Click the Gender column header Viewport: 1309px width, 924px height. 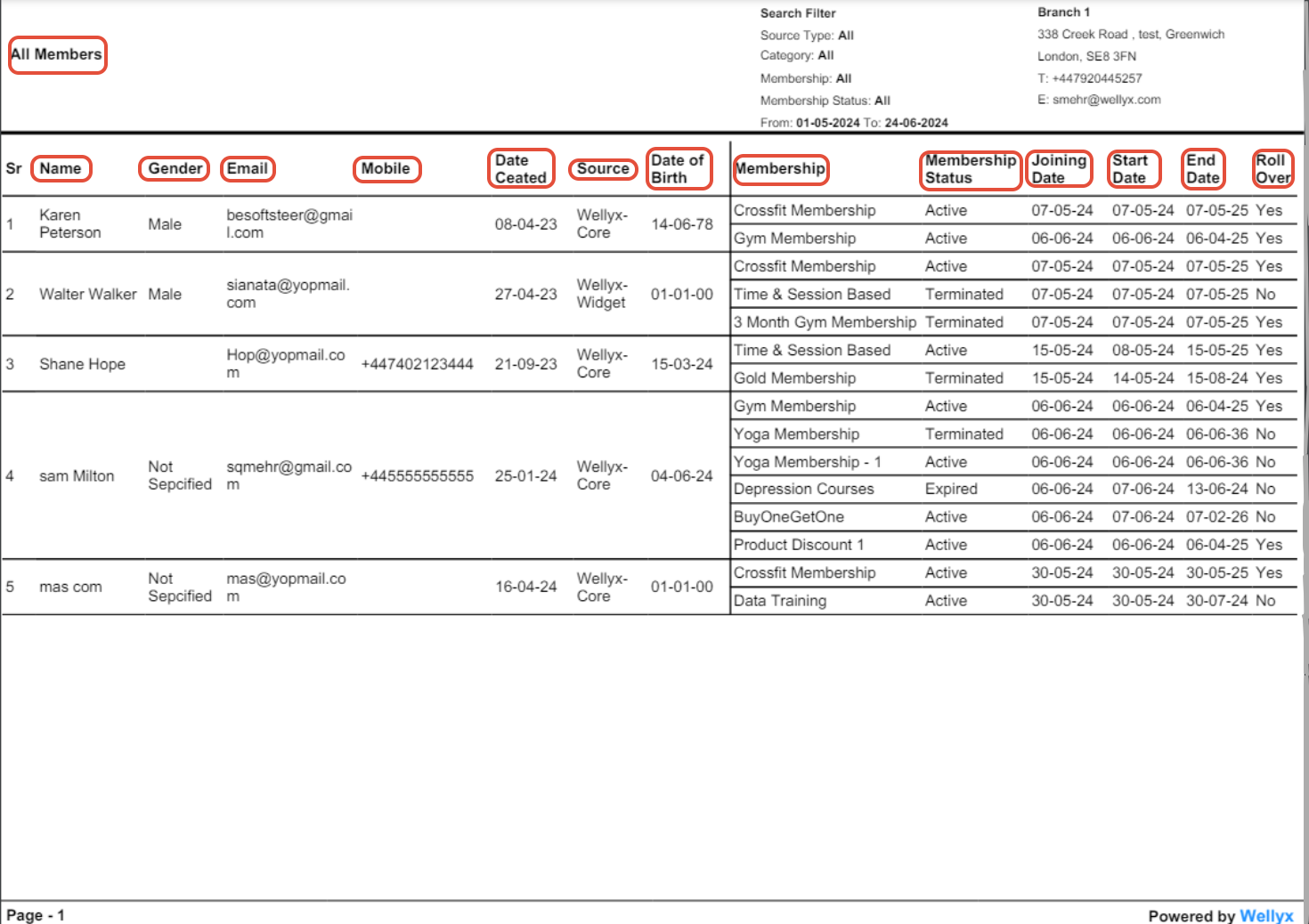click(175, 168)
